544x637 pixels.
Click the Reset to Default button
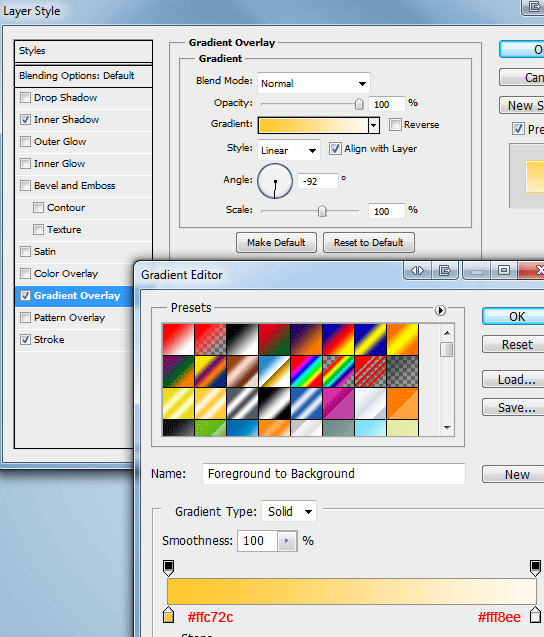(x=368, y=243)
